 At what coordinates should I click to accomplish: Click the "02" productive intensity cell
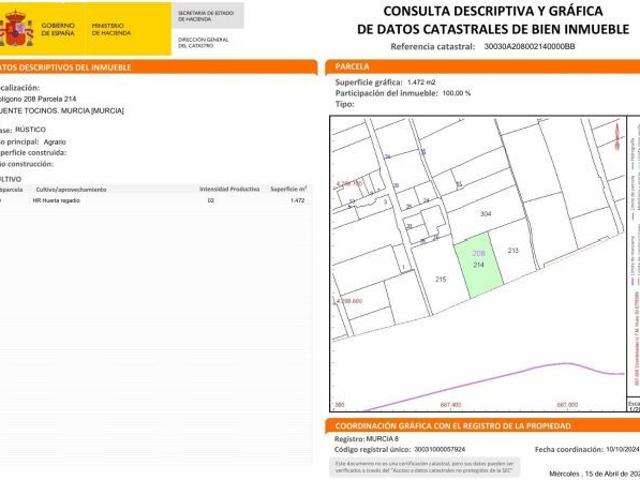point(211,200)
